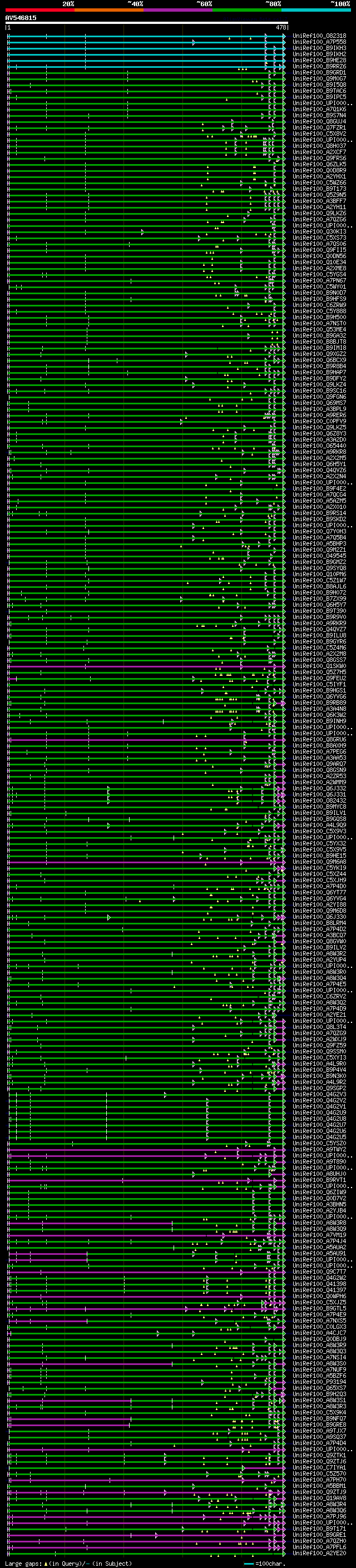Click hit label UniRef100_A2YE20
Screen dimensions: 356x1568
(x=319, y=1553)
